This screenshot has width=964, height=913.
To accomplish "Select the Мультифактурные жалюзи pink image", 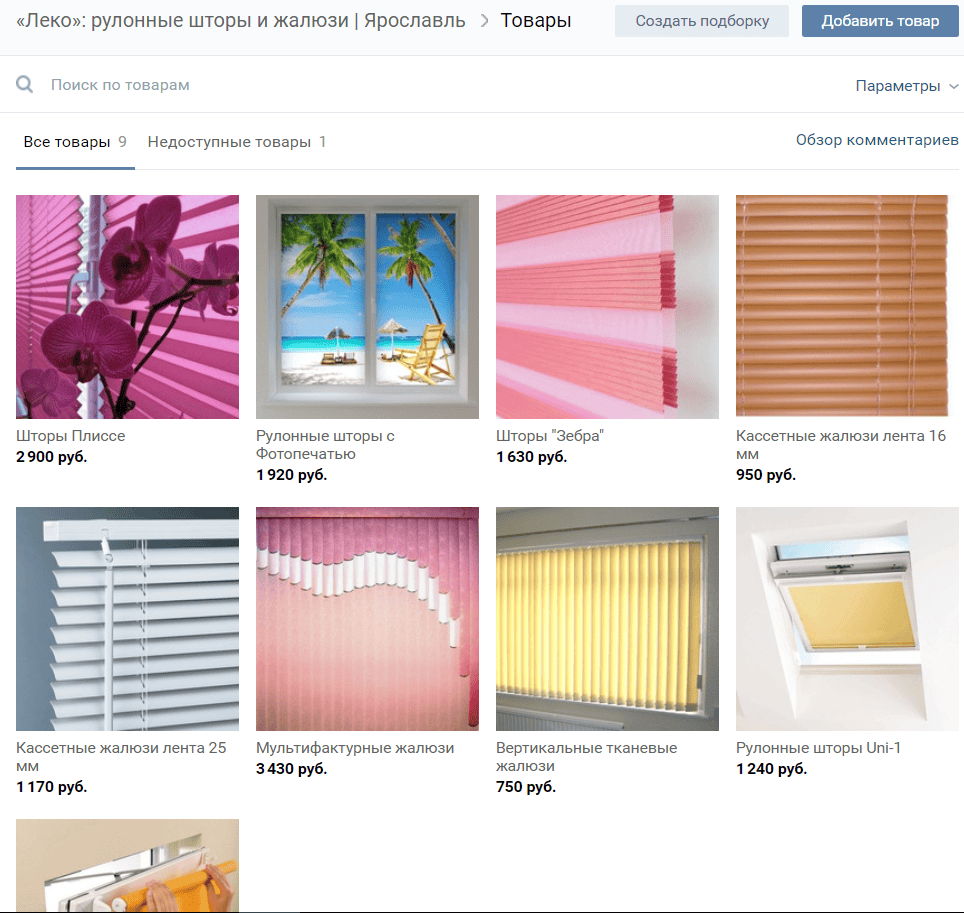I will click(x=367, y=618).
